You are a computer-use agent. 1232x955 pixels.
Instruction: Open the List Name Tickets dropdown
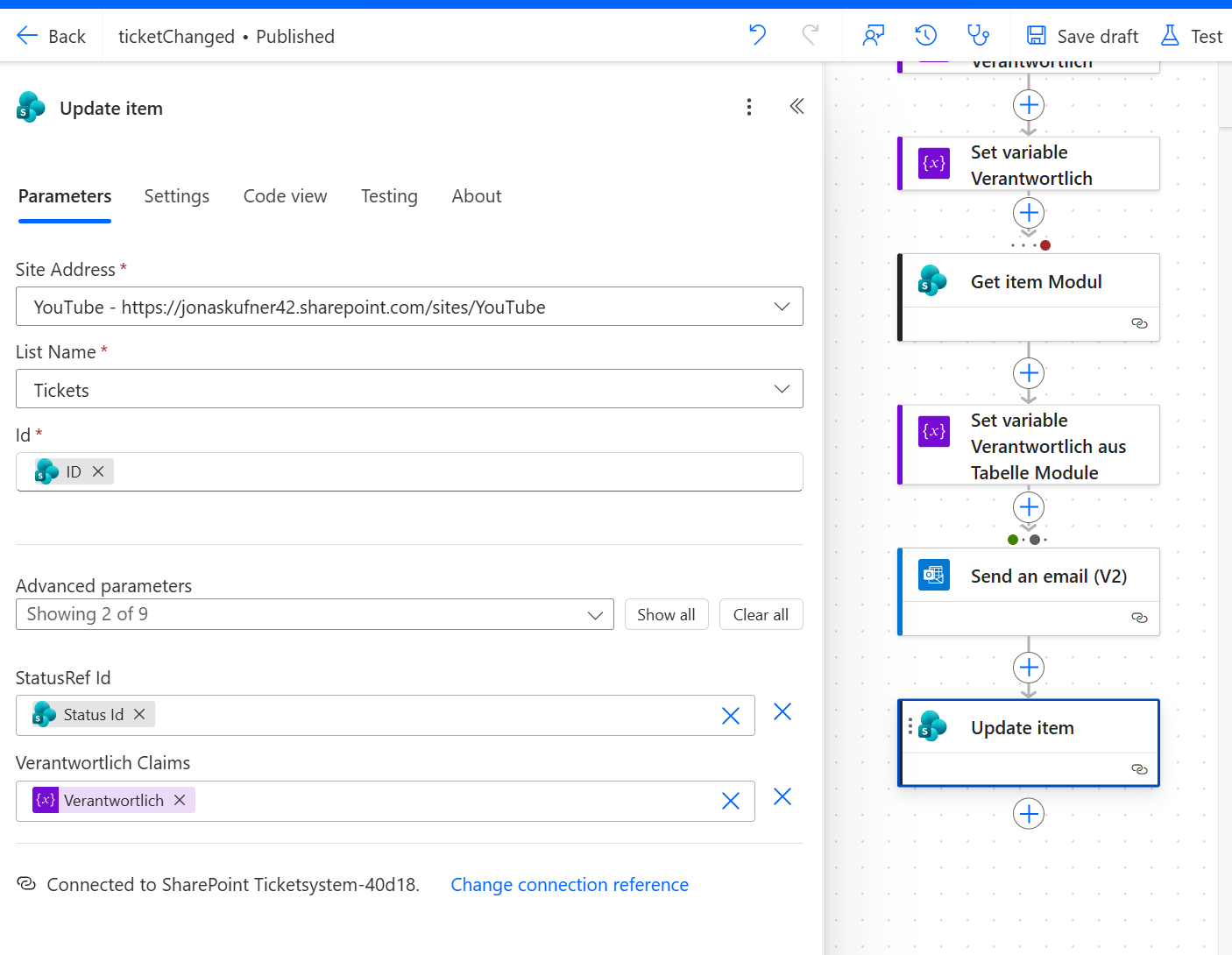pos(782,389)
